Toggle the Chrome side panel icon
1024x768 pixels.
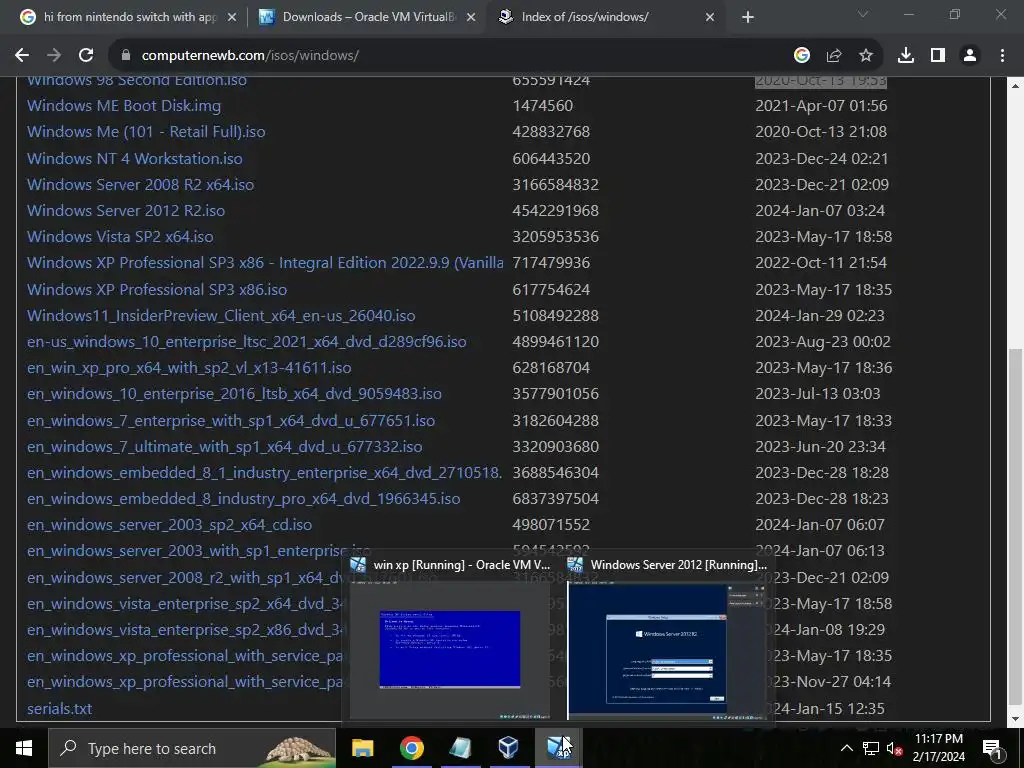(938, 56)
